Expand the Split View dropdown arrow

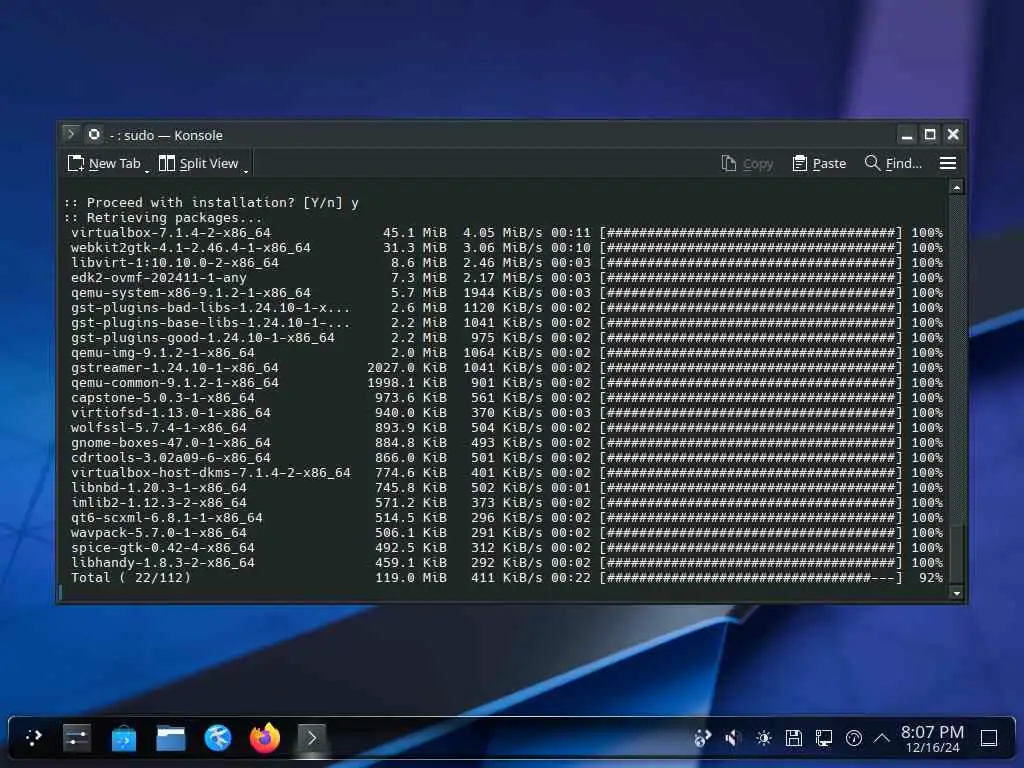coord(246,171)
